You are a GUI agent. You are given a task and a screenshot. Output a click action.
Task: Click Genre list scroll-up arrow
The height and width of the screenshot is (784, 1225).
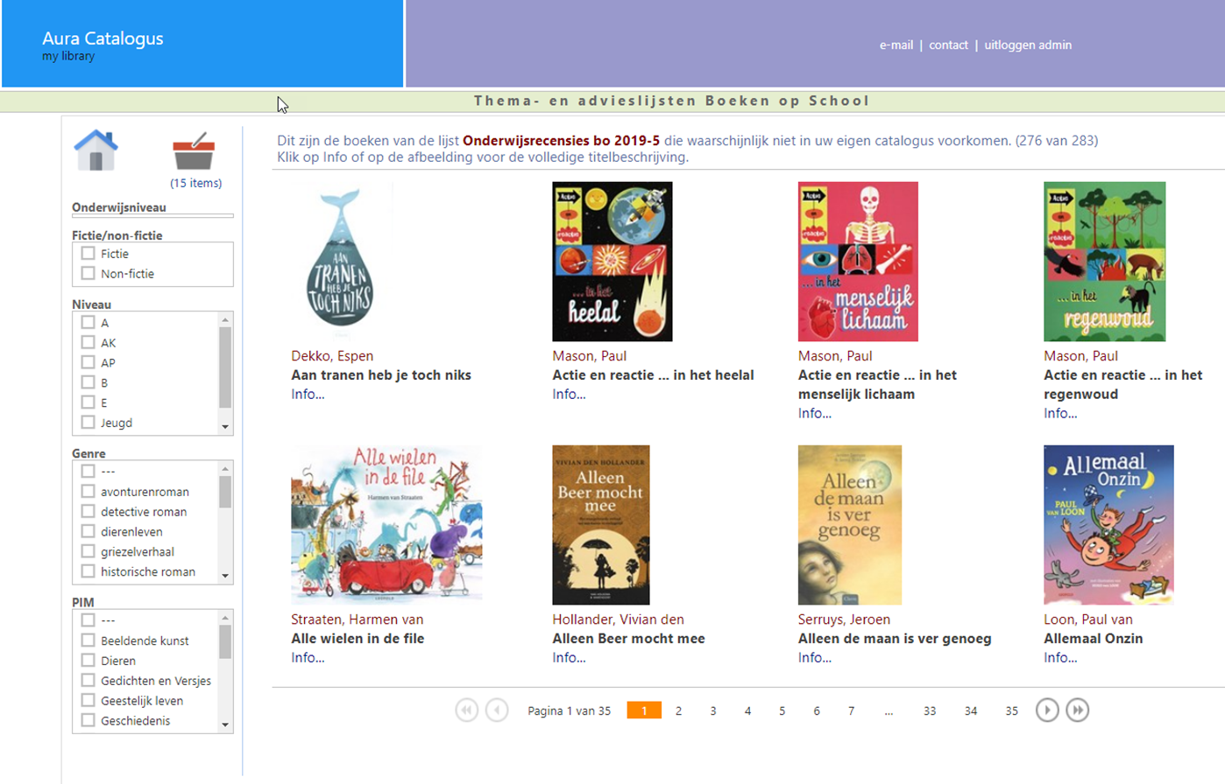[x=225, y=469]
